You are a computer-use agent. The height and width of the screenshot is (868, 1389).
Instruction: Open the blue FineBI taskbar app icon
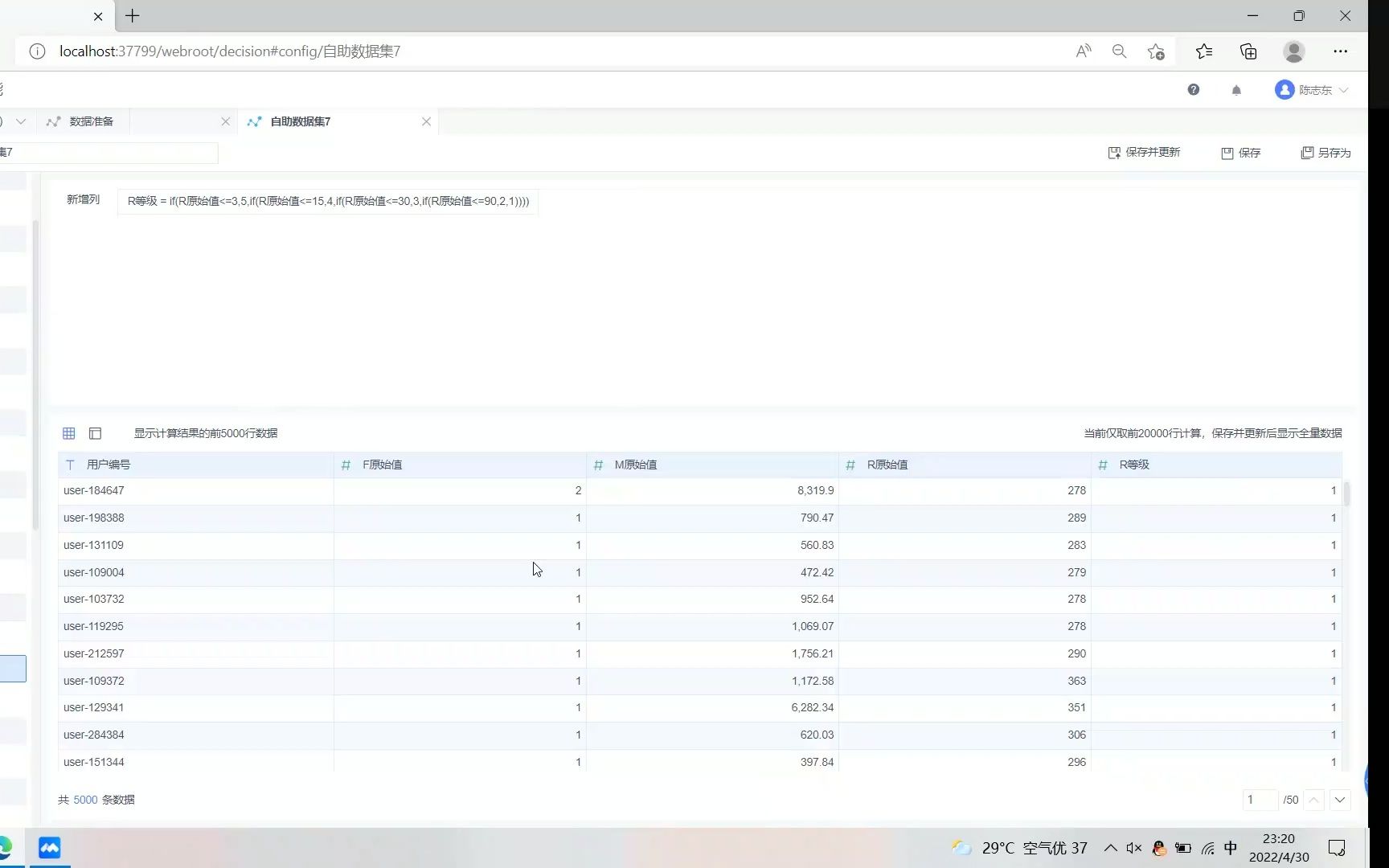point(50,848)
